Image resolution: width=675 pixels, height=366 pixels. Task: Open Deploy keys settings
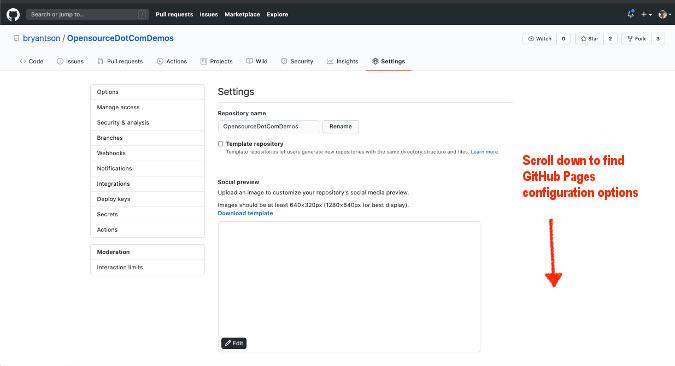(x=147, y=199)
